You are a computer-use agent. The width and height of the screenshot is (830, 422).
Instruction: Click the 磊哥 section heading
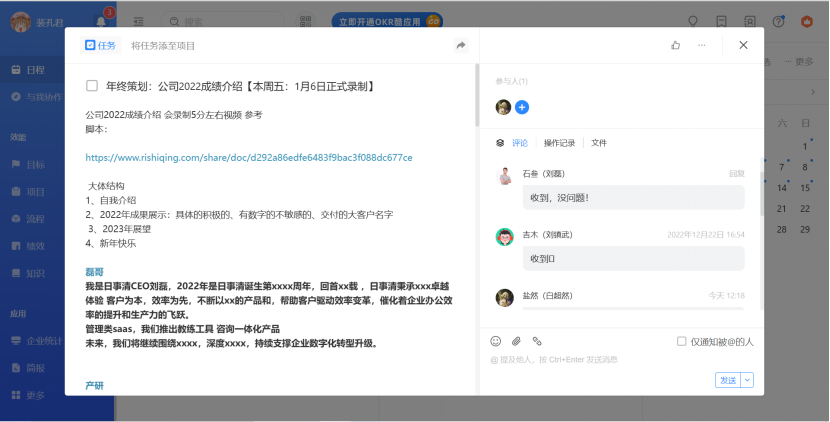click(94, 272)
